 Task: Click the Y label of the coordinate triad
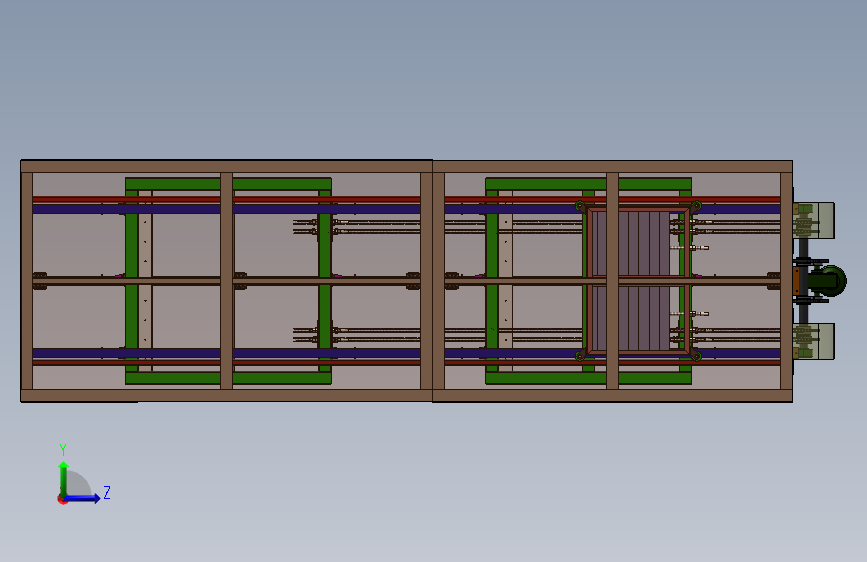(x=63, y=449)
